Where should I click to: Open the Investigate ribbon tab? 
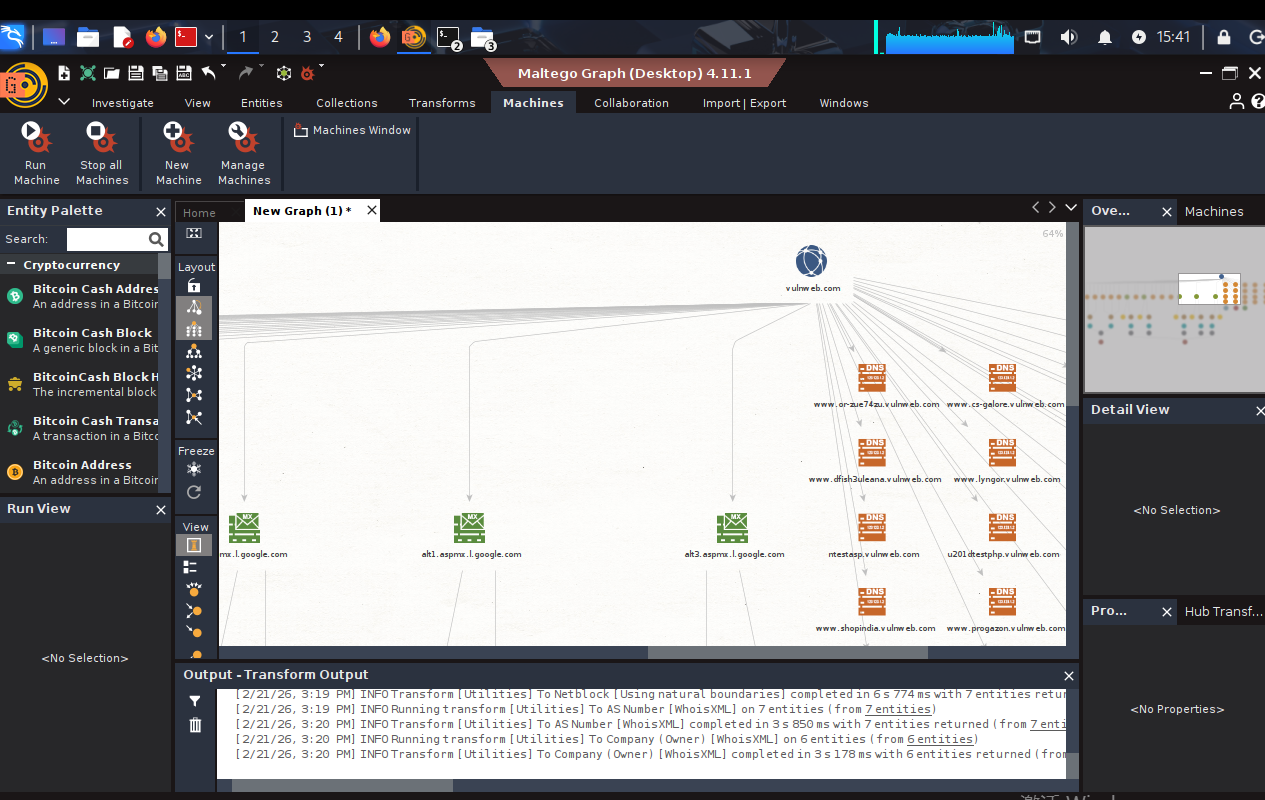pos(123,103)
